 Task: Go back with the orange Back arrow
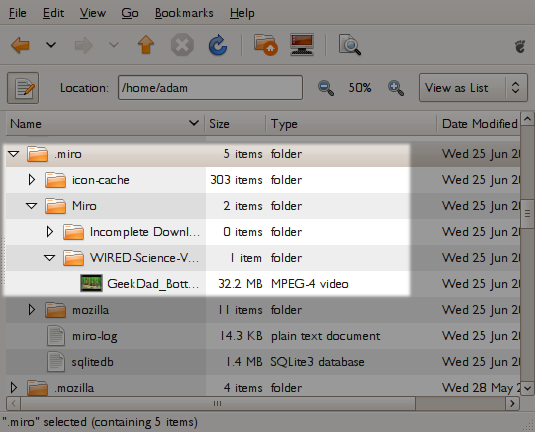coord(20,45)
